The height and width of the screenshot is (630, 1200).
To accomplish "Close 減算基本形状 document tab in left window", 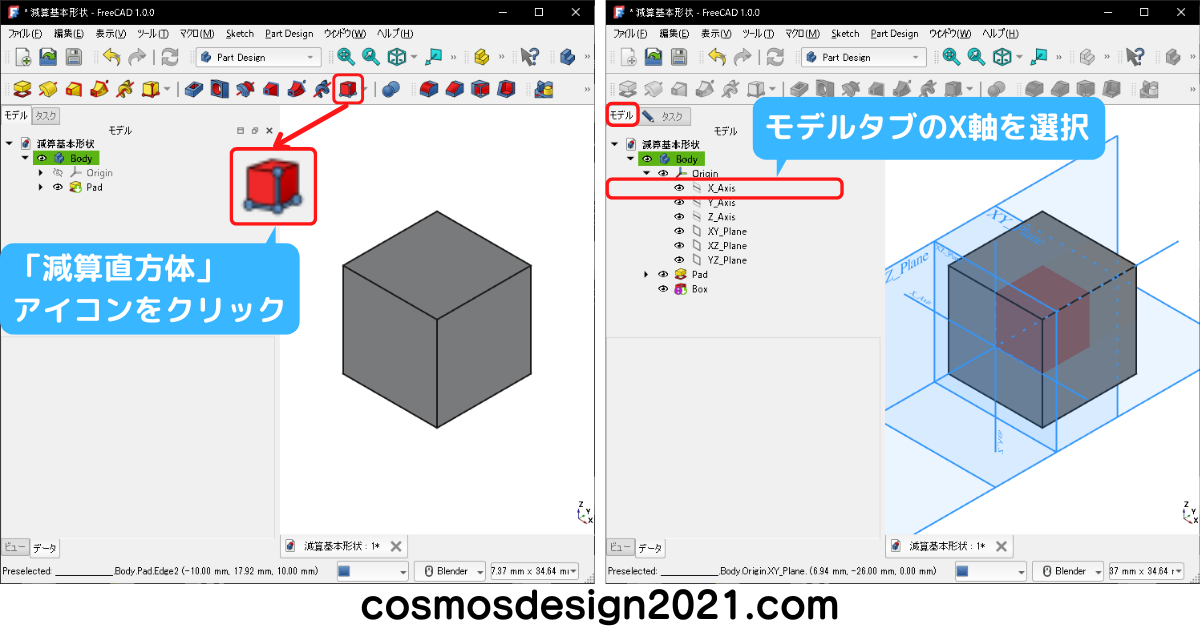I will click(396, 546).
